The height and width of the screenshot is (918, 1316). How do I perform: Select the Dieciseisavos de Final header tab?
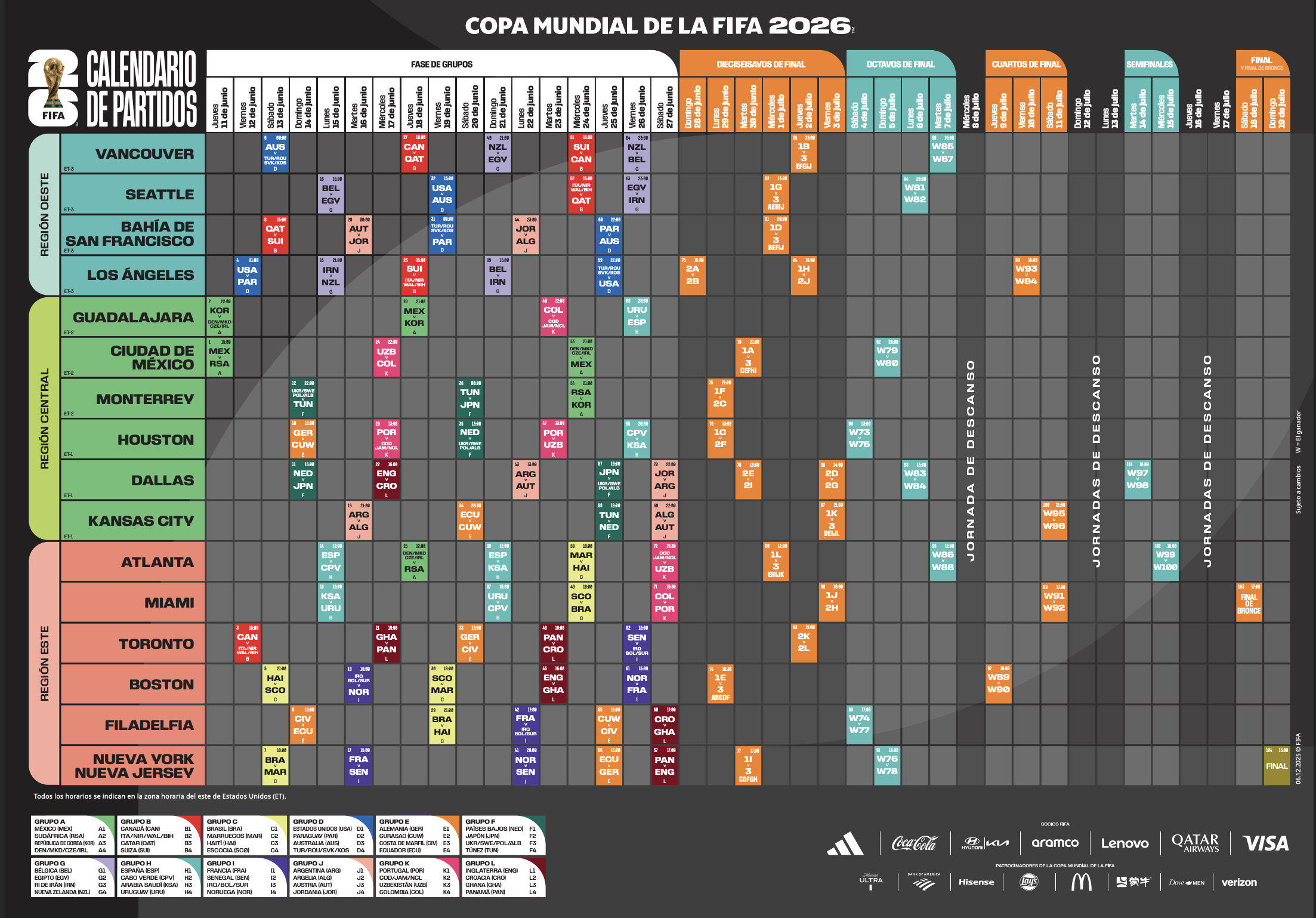coord(761,64)
